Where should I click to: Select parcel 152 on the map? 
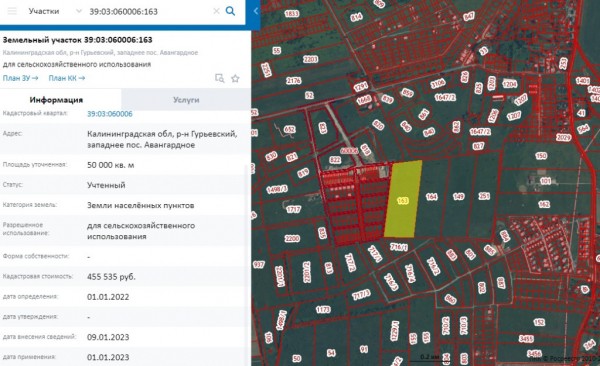click(x=539, y=322)
